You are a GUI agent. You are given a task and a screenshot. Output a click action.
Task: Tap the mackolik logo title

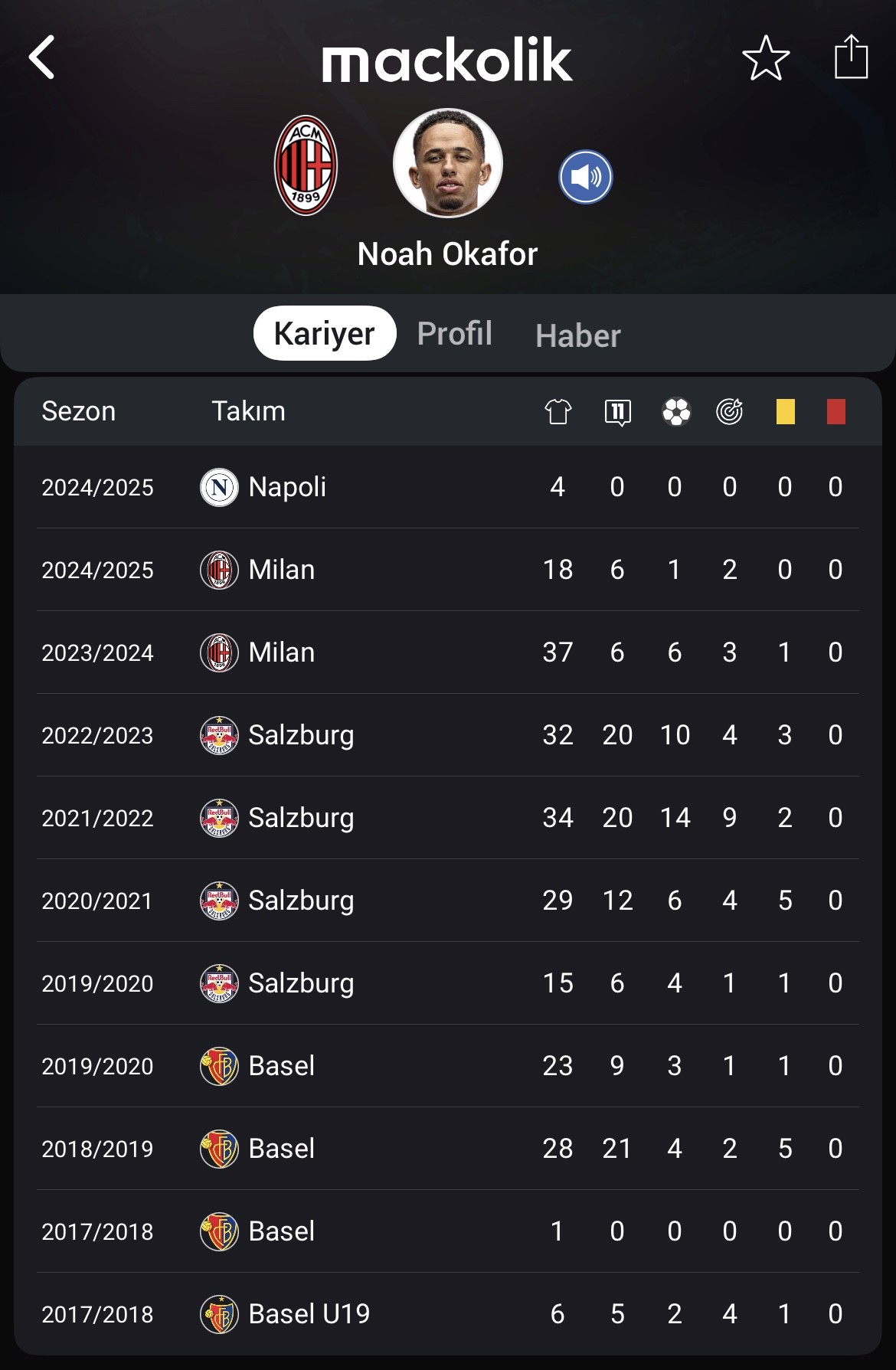pos(447,60)
